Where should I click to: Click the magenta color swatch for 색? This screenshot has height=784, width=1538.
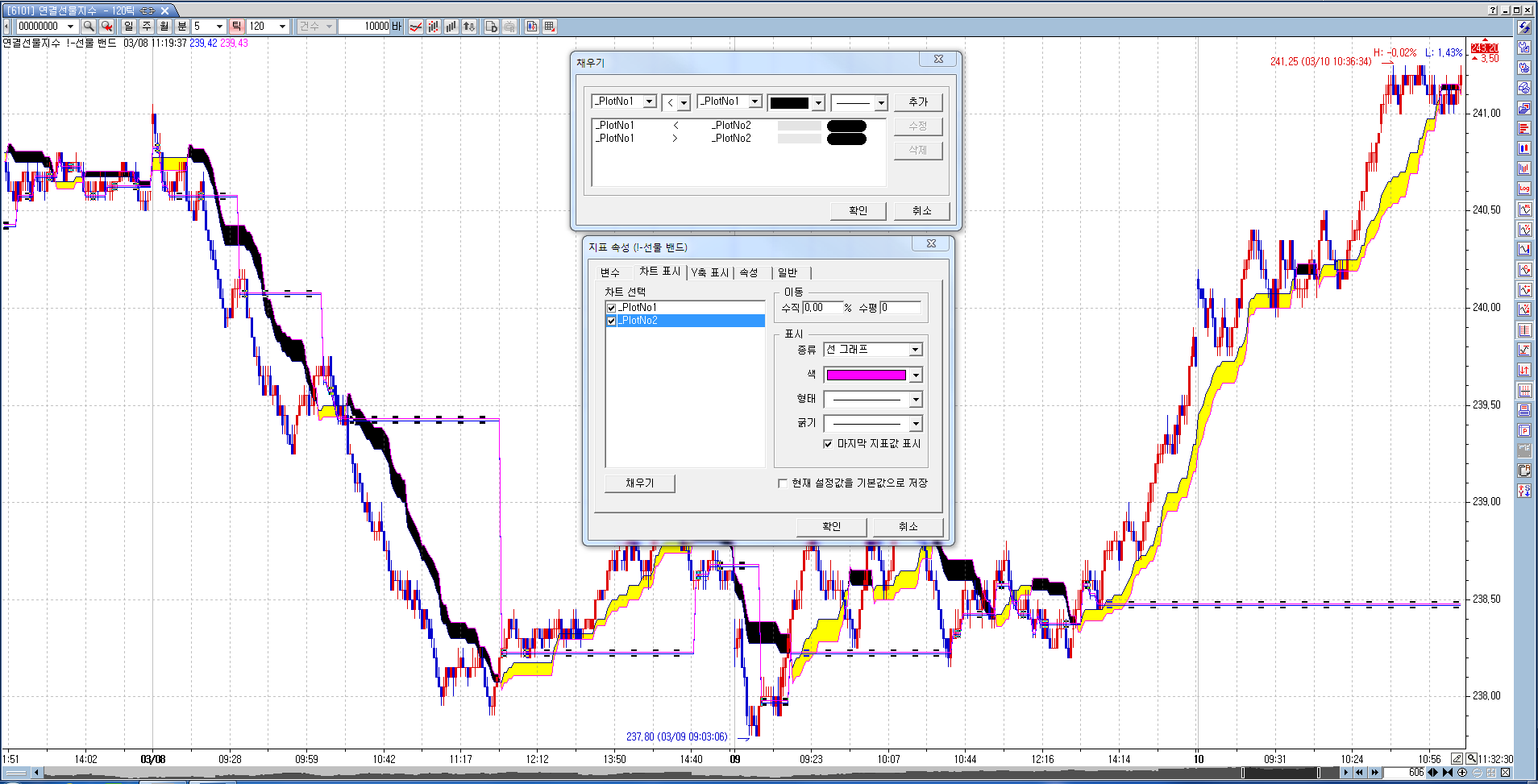866,375
